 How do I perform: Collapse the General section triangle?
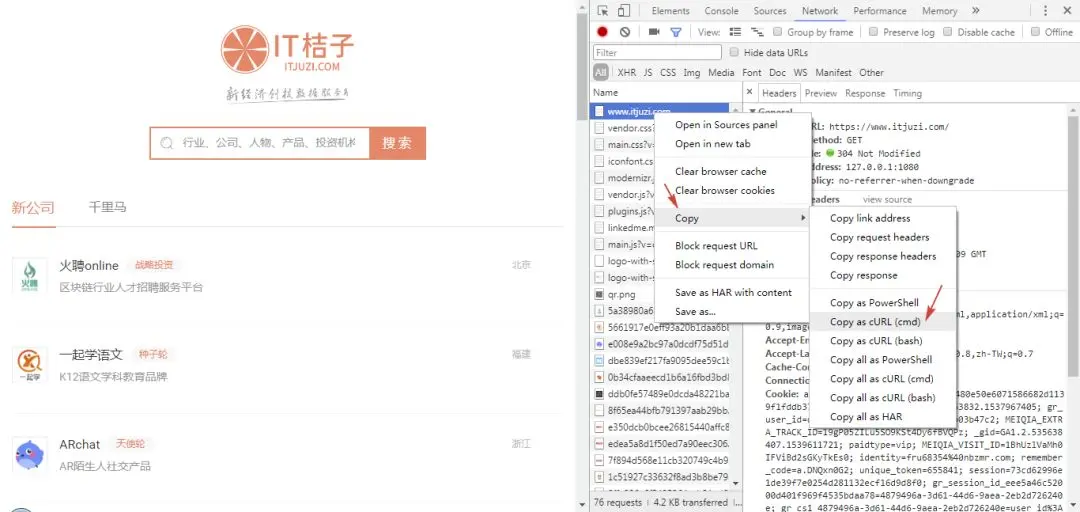coord(752,111)
